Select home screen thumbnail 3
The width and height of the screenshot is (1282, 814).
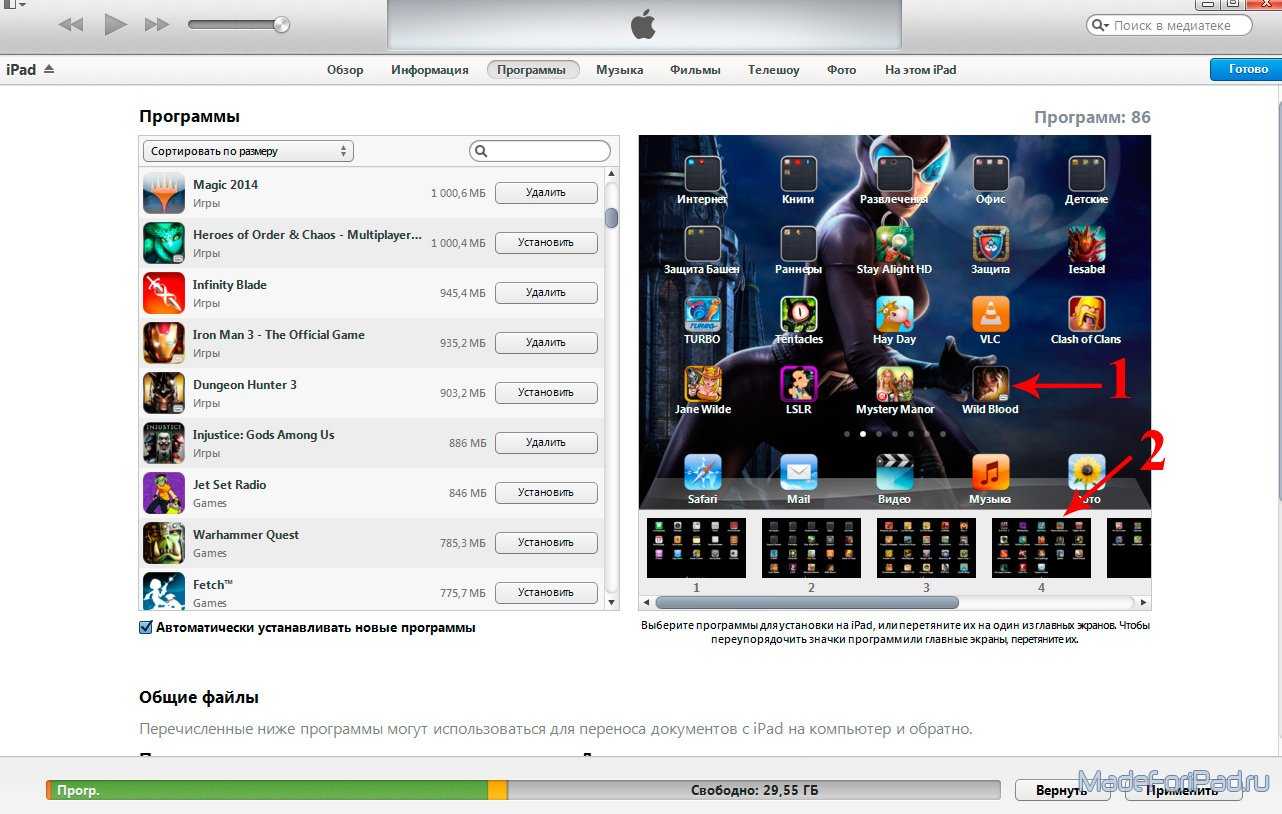926,547
